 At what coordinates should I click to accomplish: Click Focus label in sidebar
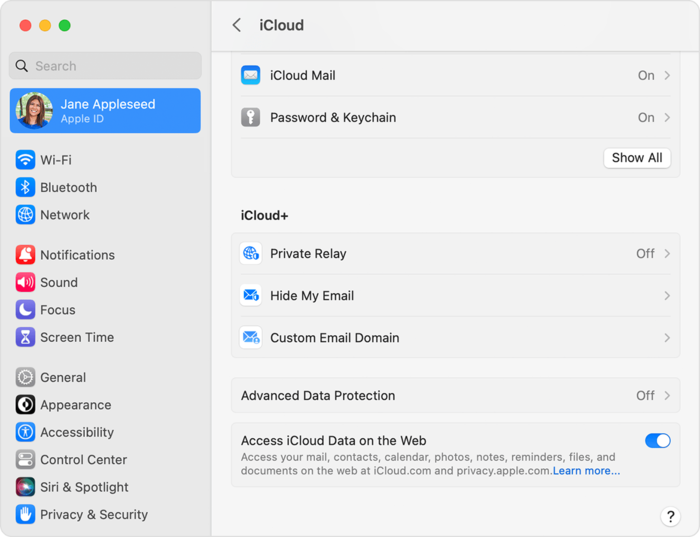pos(58,310)
